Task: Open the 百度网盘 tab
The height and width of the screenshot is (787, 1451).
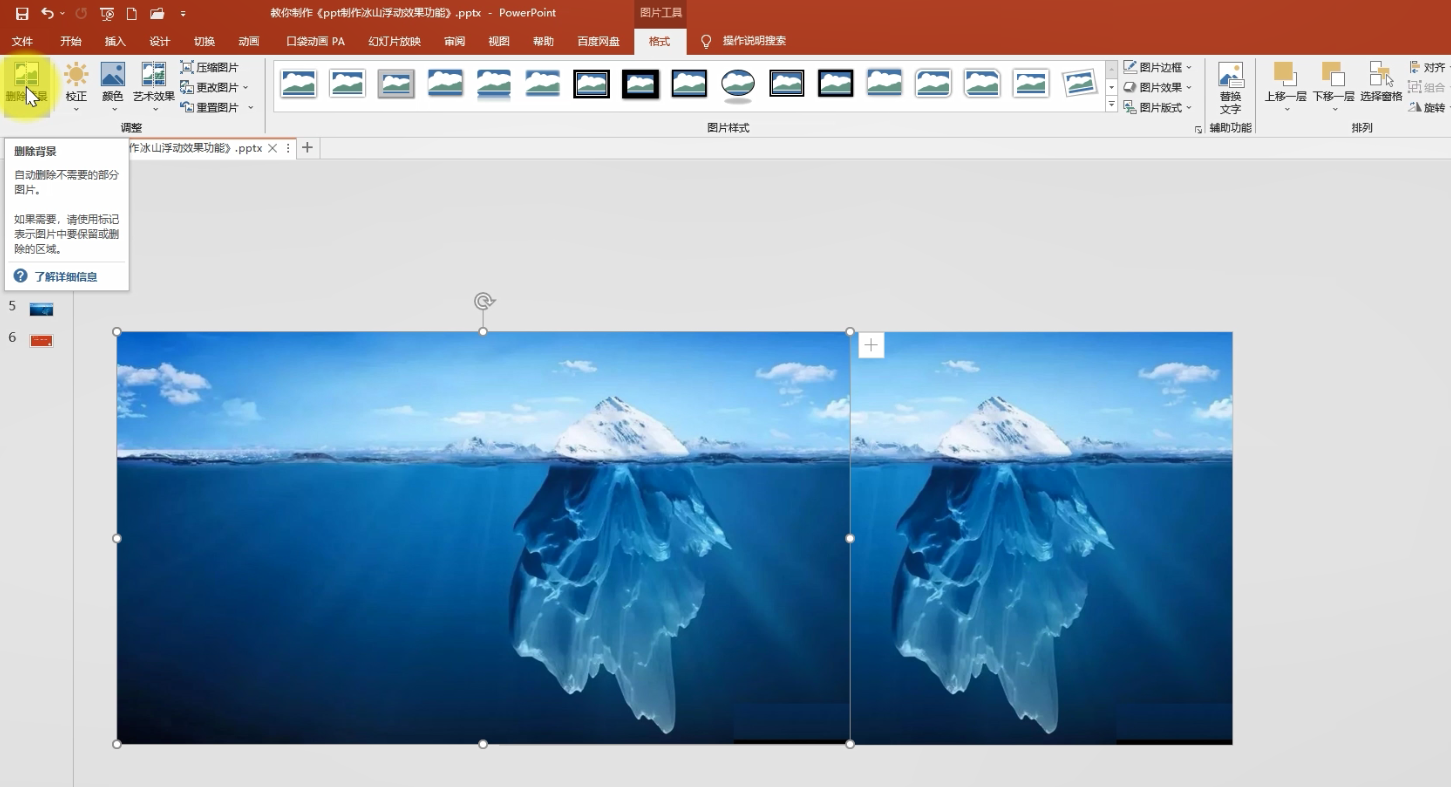Action: [x=598, y=41]
